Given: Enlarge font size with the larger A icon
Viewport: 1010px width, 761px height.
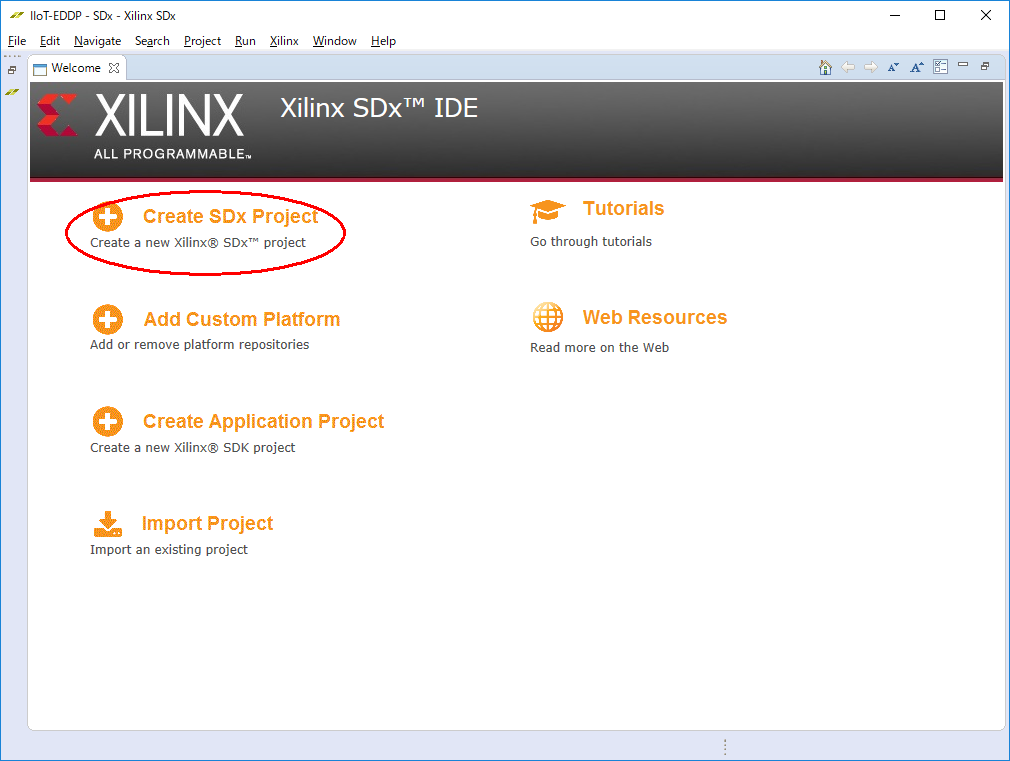Looking at the screenshot, I should click(x=915, y=67).
